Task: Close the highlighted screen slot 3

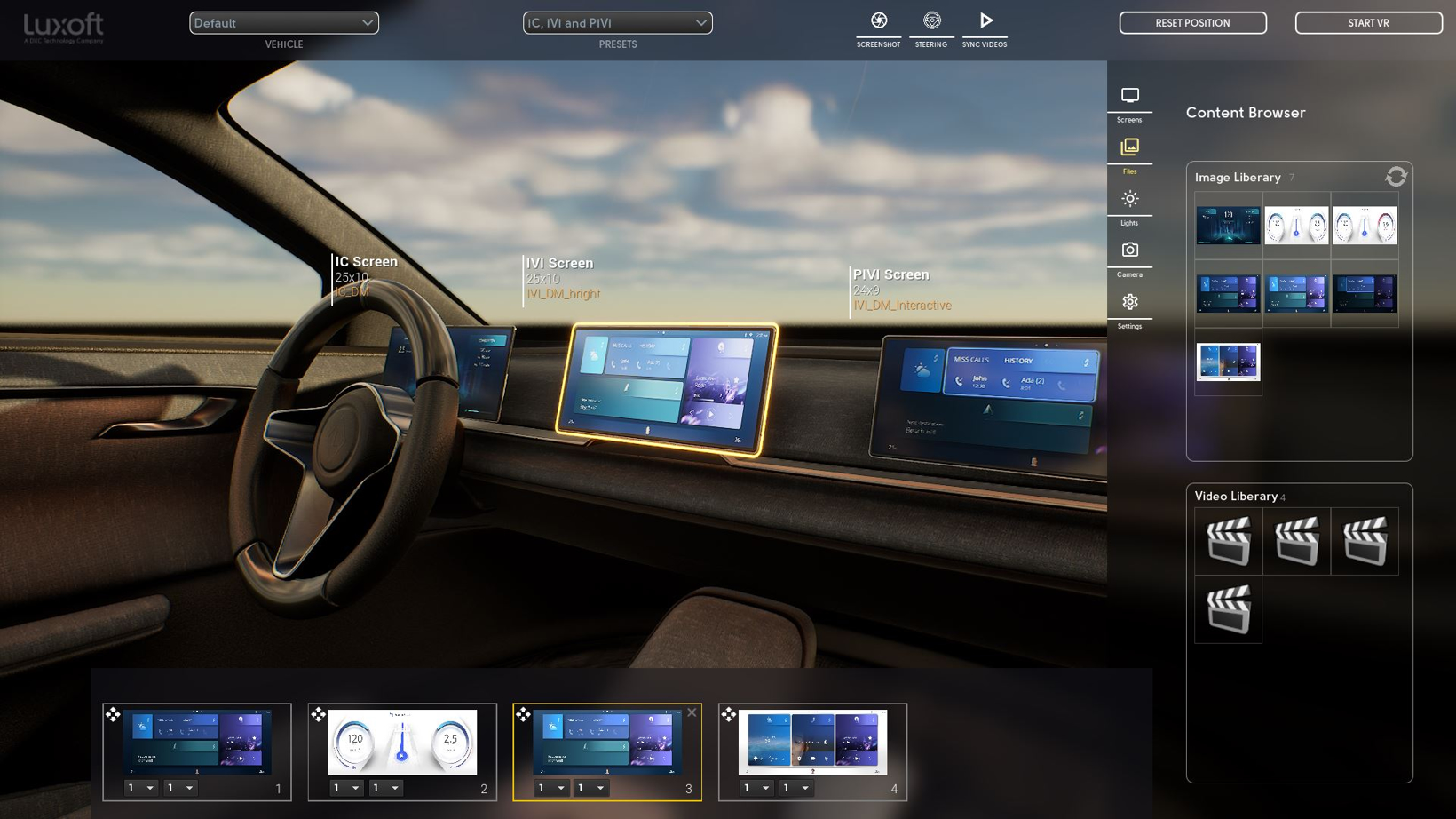Action: click(x=692, y=712)
